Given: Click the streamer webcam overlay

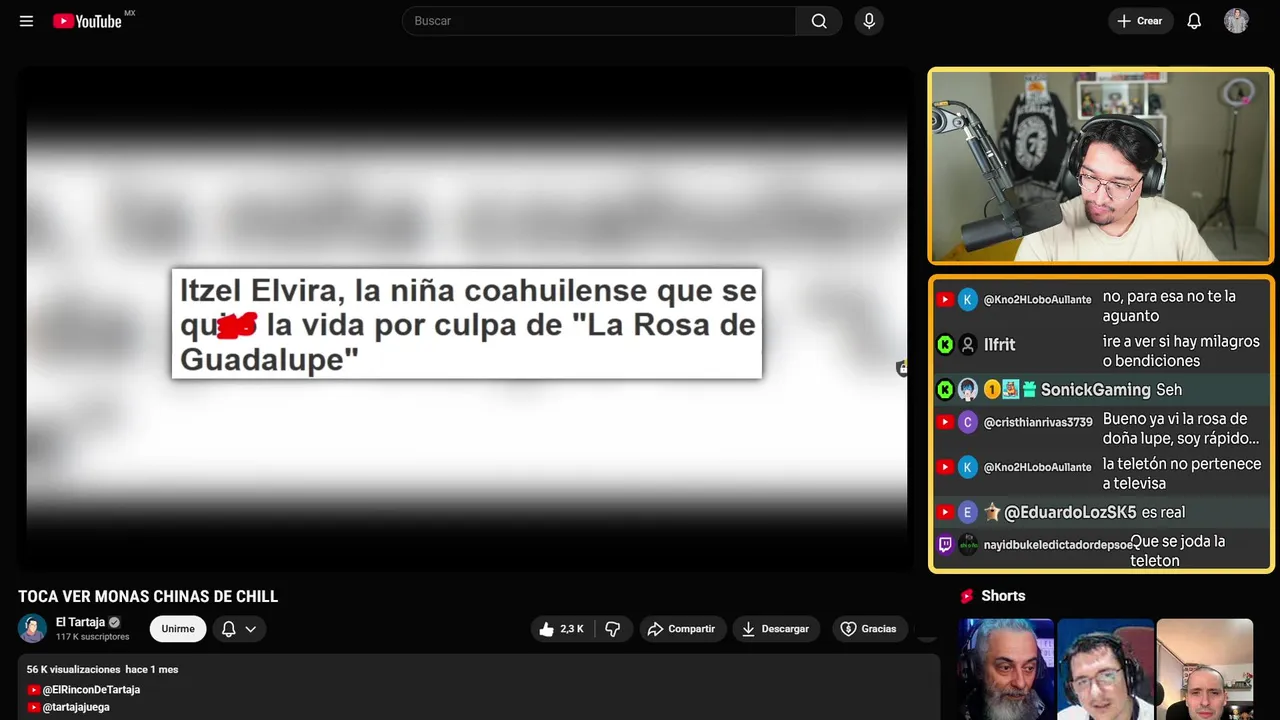Looking at the screenshot, I should 1101,166.
